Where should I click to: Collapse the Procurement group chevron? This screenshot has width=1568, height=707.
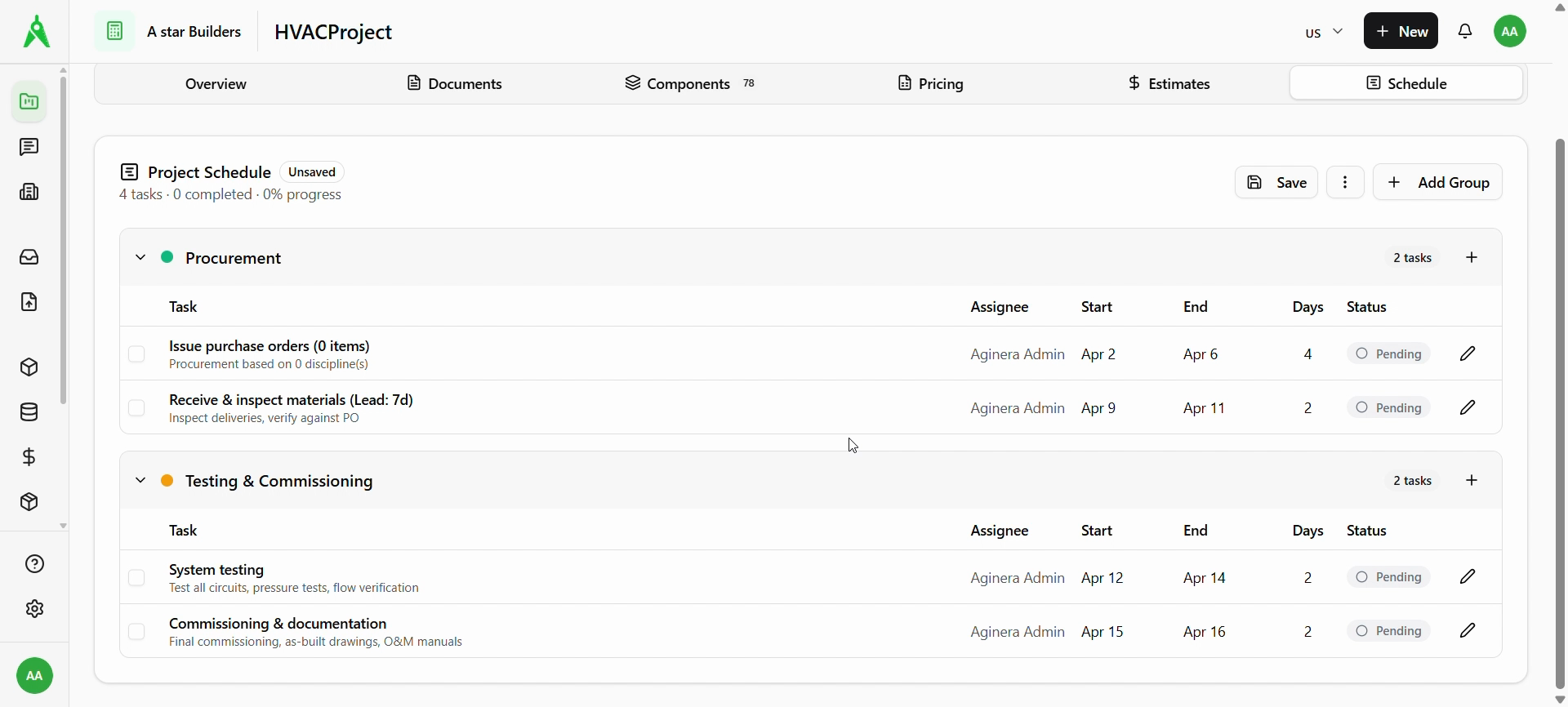[140, 258]
